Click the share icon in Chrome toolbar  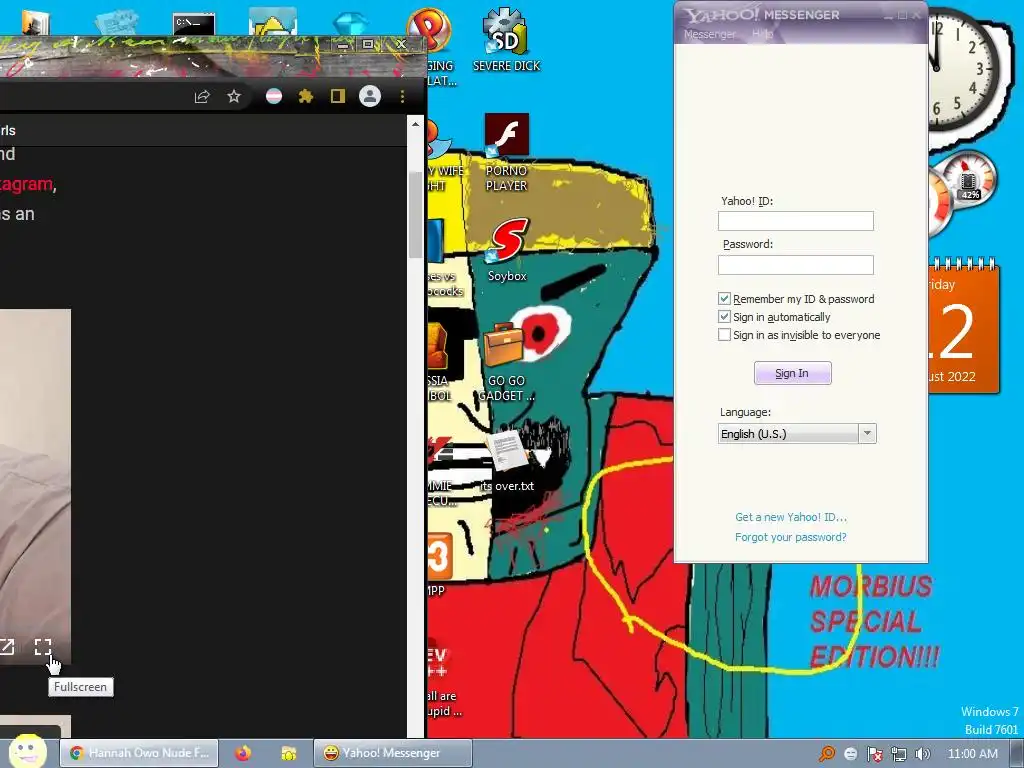[202, 97]
